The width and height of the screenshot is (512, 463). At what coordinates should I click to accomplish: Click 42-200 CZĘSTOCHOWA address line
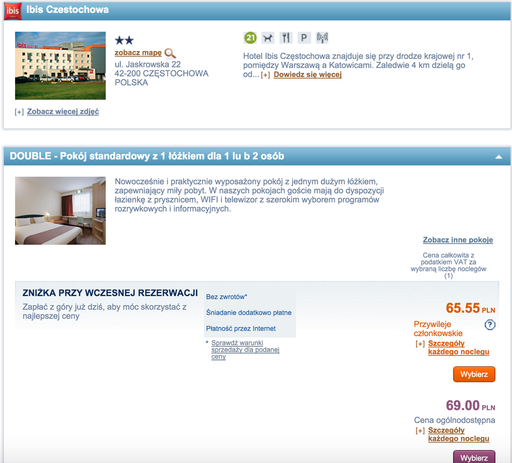[162, 73]
